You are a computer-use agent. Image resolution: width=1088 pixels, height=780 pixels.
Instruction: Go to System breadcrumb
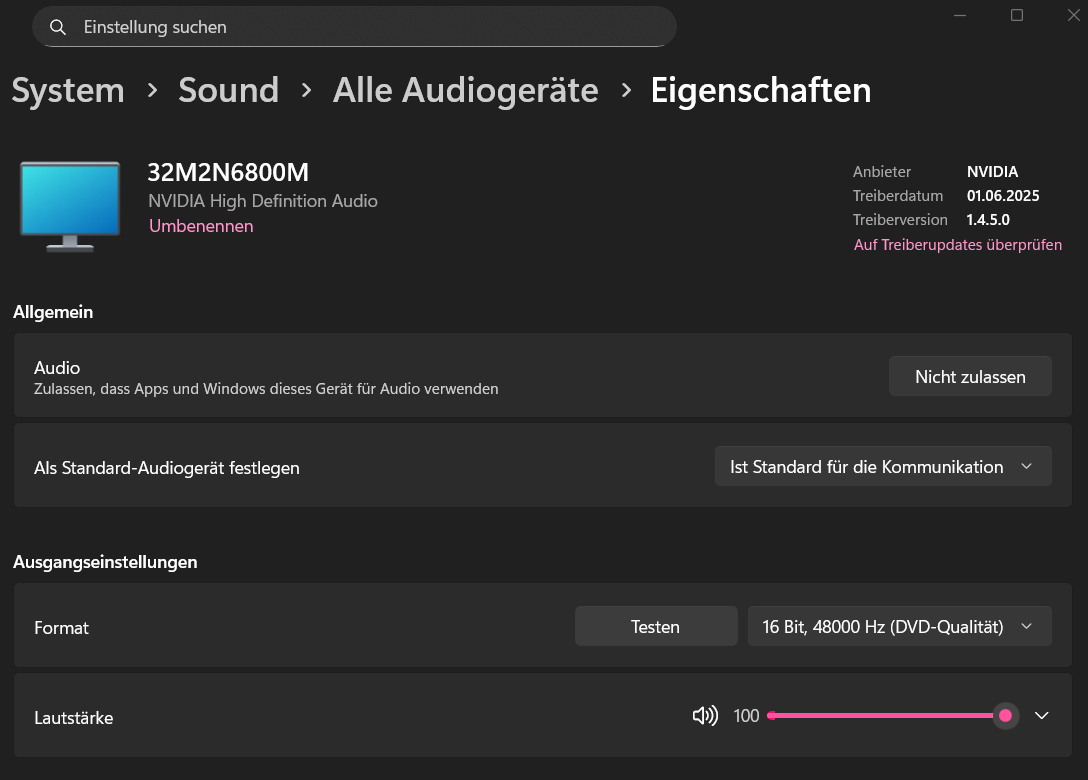click(x=68, y=90)
